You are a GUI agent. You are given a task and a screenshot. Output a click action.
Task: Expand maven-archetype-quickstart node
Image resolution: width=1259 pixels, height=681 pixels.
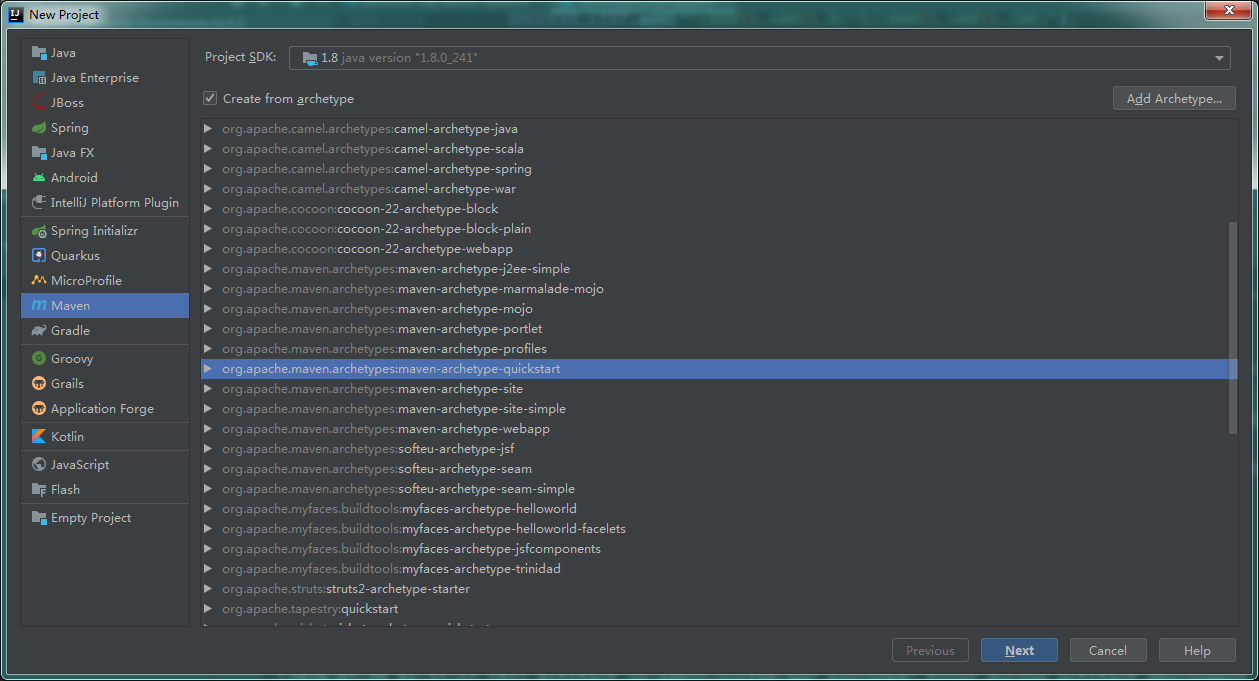208,369
